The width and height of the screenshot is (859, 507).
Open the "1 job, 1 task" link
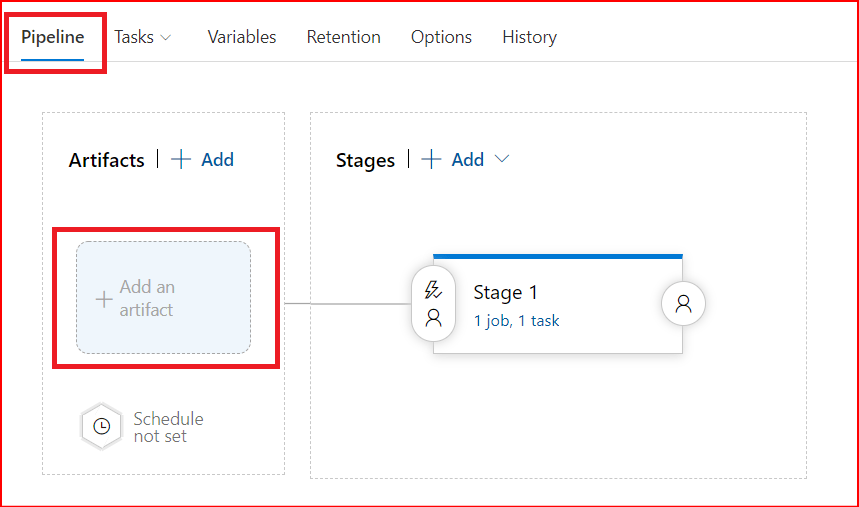(516, 321)
